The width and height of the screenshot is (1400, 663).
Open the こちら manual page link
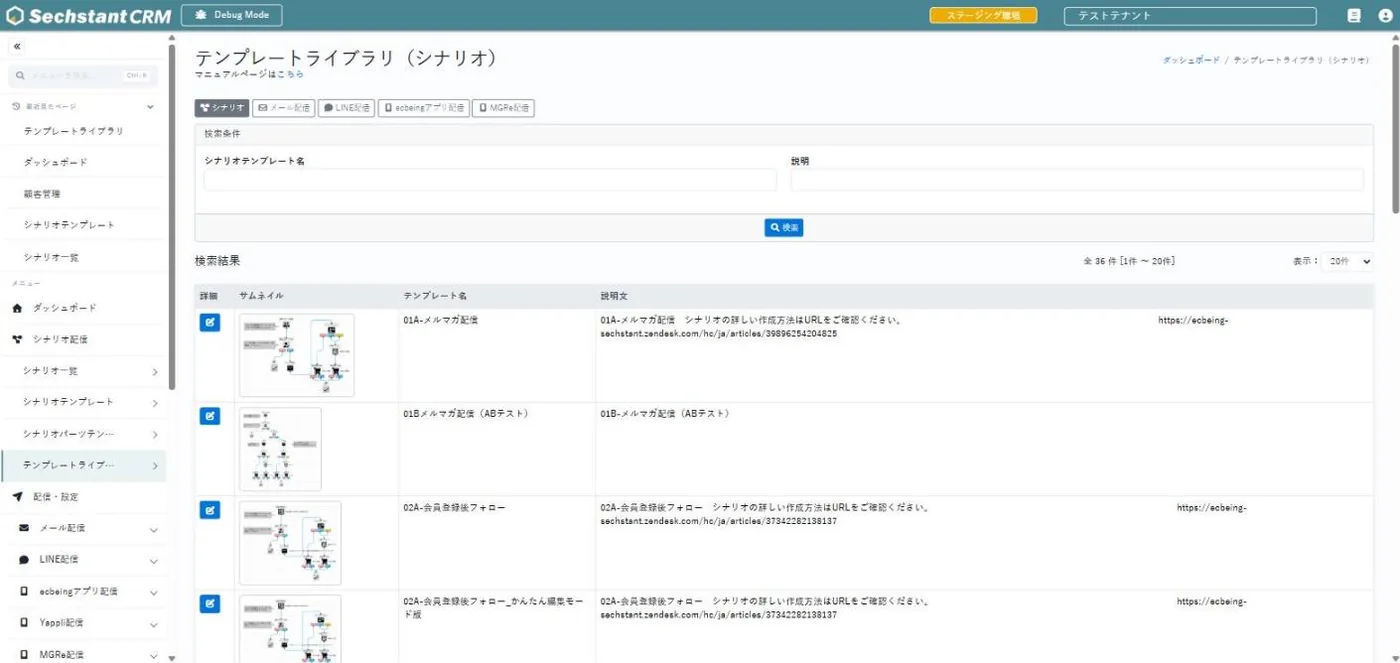290,74
